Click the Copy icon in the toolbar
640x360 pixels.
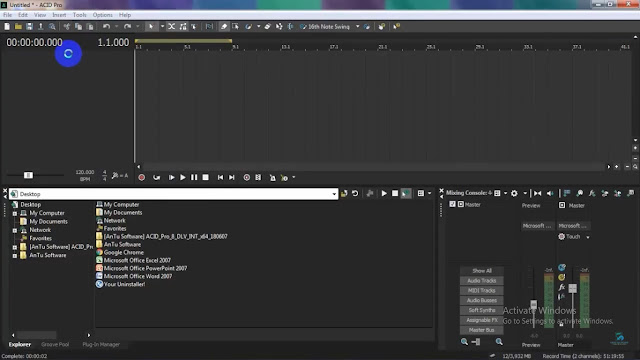point(78,27)
